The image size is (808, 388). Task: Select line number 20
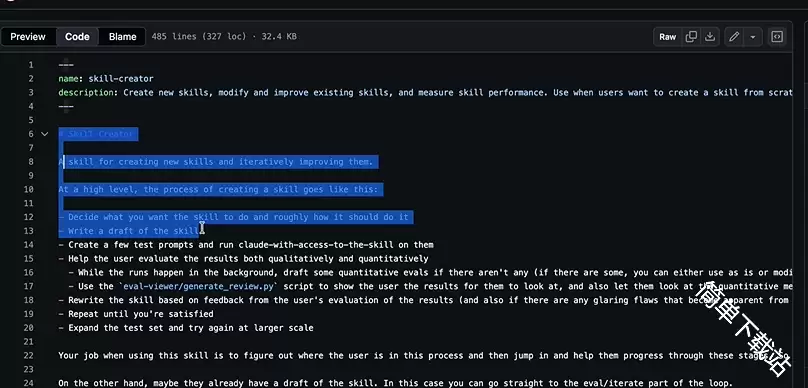pos(28,328)
